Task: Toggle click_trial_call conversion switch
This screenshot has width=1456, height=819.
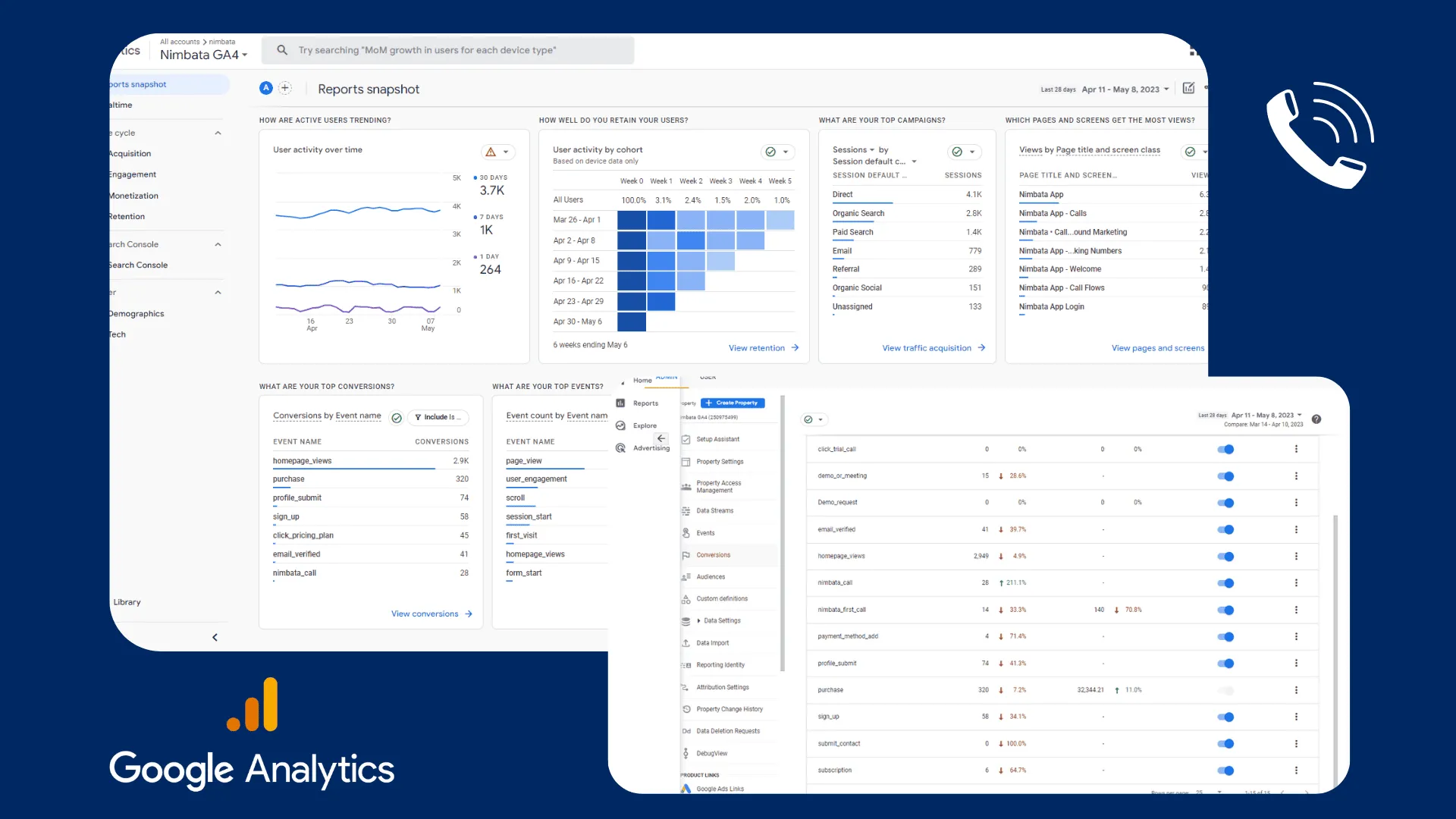Action: (x=1225, y=449)
